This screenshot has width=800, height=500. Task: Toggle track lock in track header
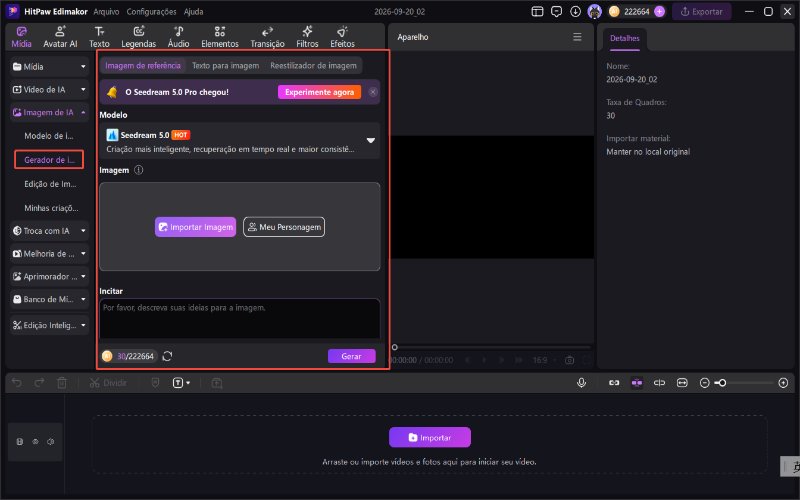[20, 442]
